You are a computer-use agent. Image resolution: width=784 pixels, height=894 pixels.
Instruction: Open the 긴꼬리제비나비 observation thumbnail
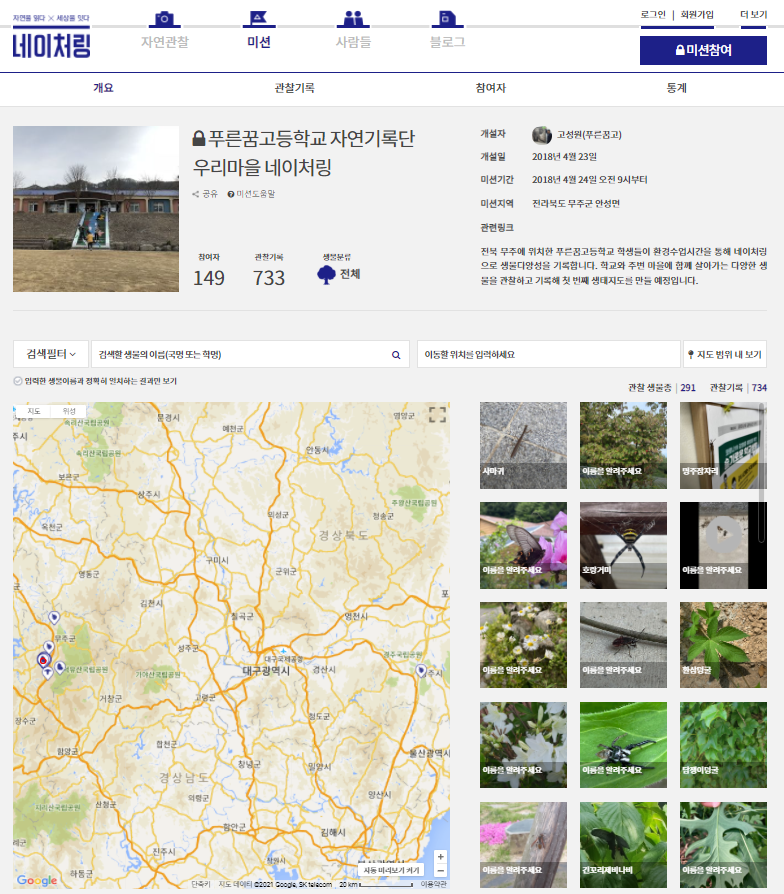pyautogui.click(x=623, y=845)
